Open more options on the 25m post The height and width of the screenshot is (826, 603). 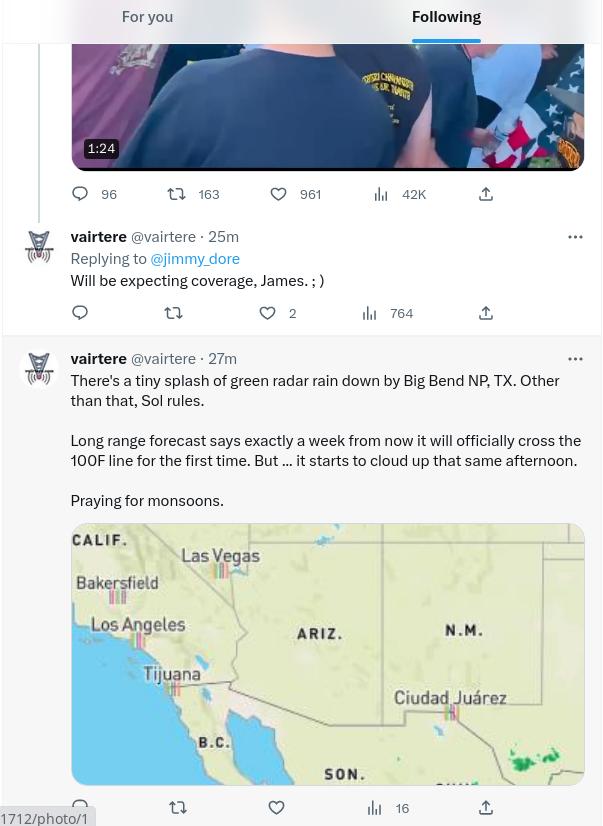575,237
